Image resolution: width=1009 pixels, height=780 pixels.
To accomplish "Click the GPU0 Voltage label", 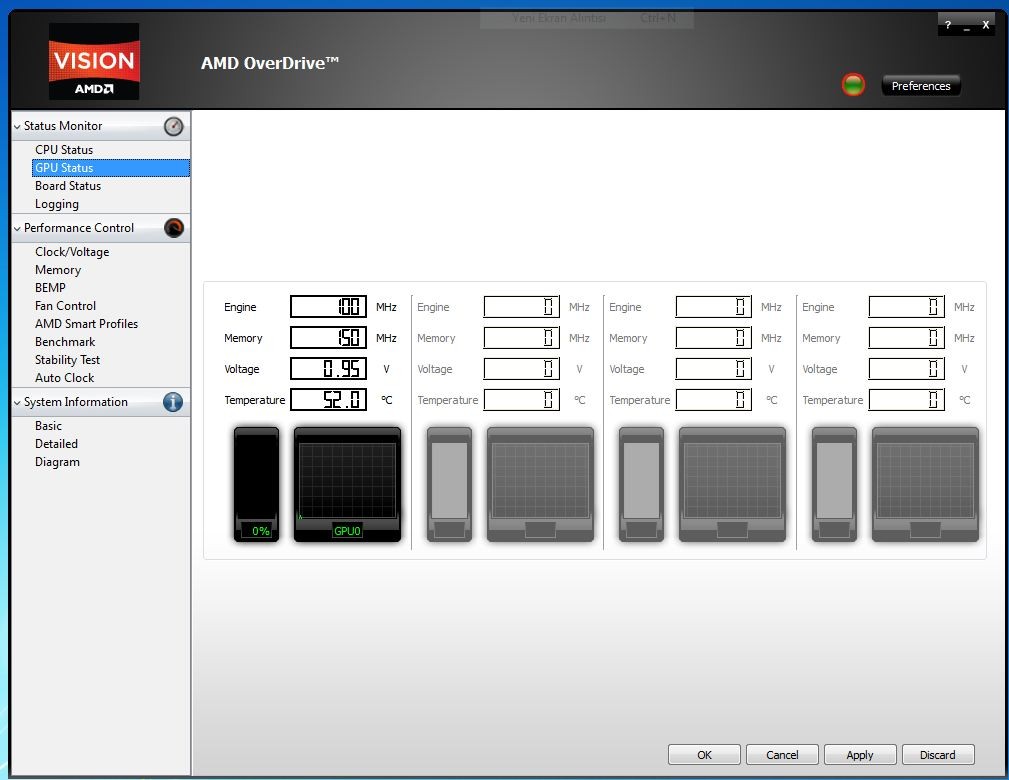I will [241, 369].
